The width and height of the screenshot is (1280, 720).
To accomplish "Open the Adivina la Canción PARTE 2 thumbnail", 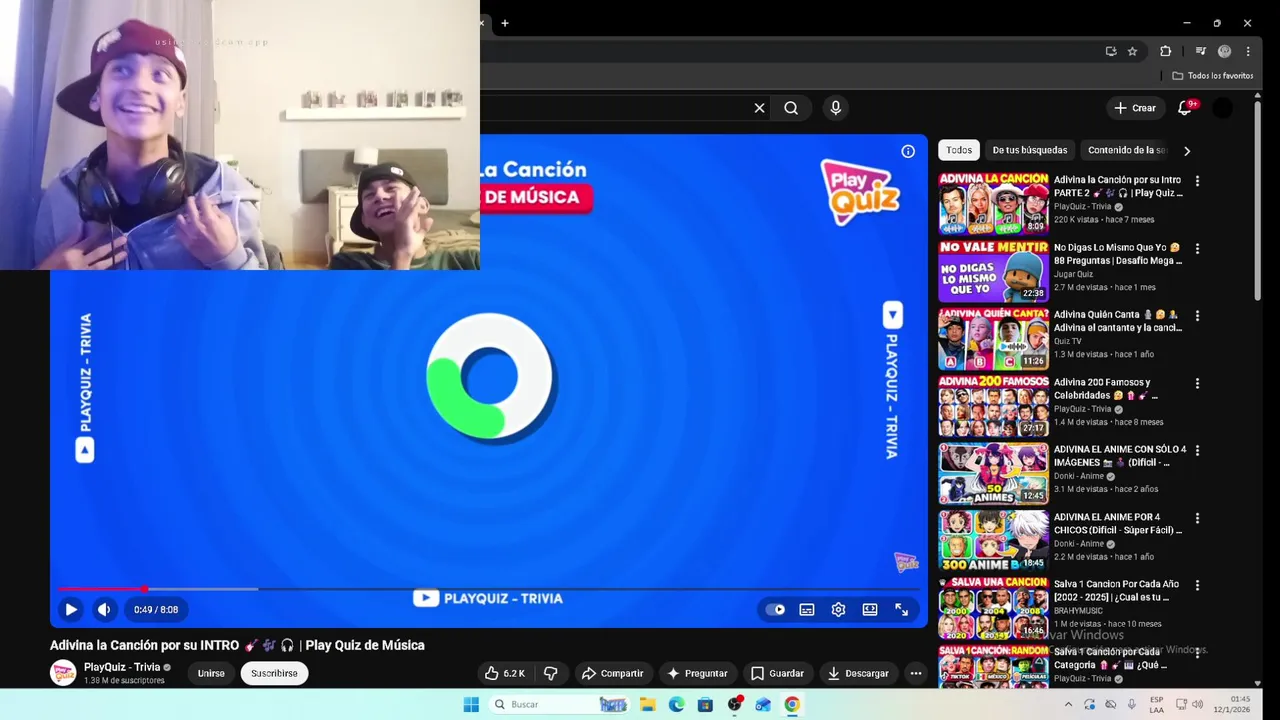I will pos(993,203).
